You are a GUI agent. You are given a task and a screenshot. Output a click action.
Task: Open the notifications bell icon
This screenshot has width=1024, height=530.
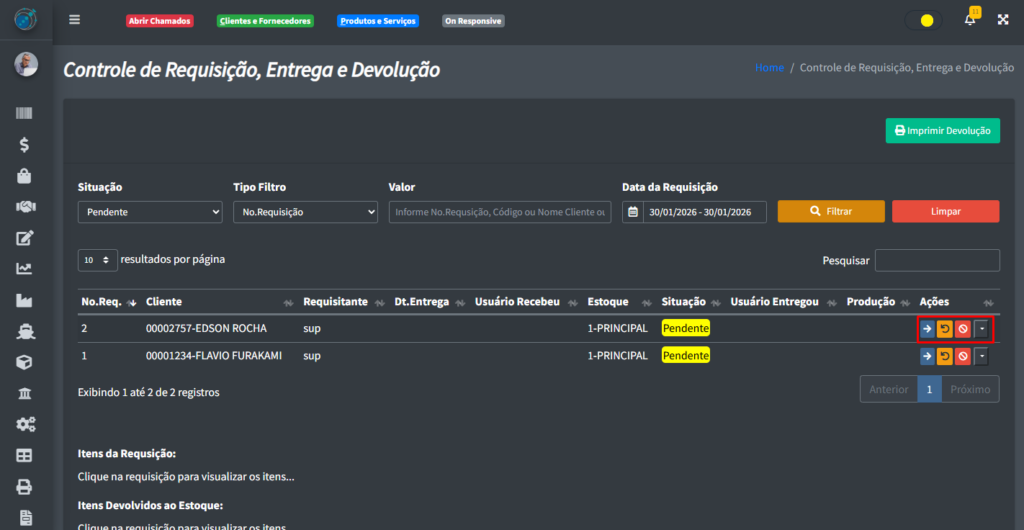(x=969, y=20)
